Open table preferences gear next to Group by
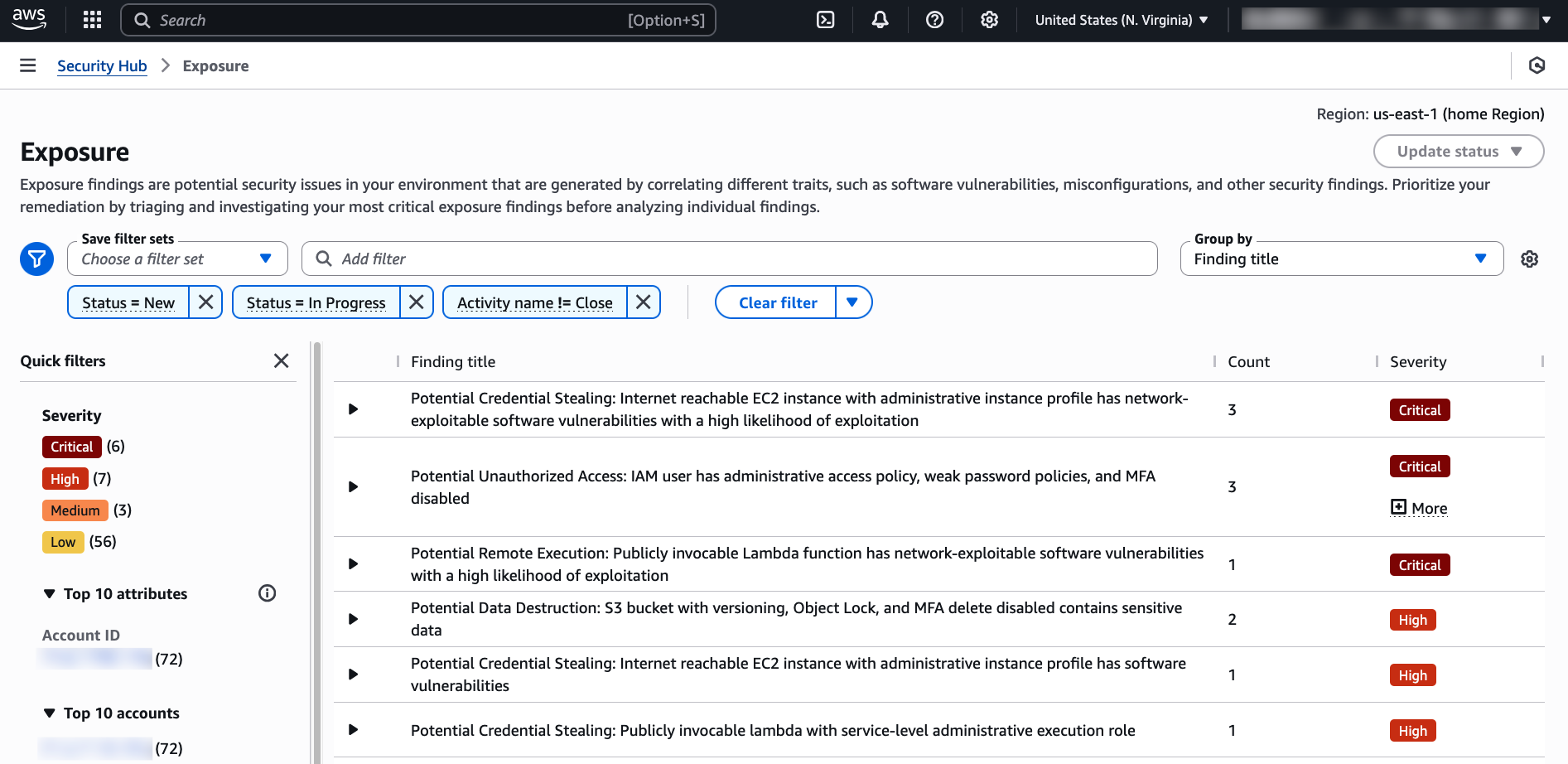 pos(1529,259)
